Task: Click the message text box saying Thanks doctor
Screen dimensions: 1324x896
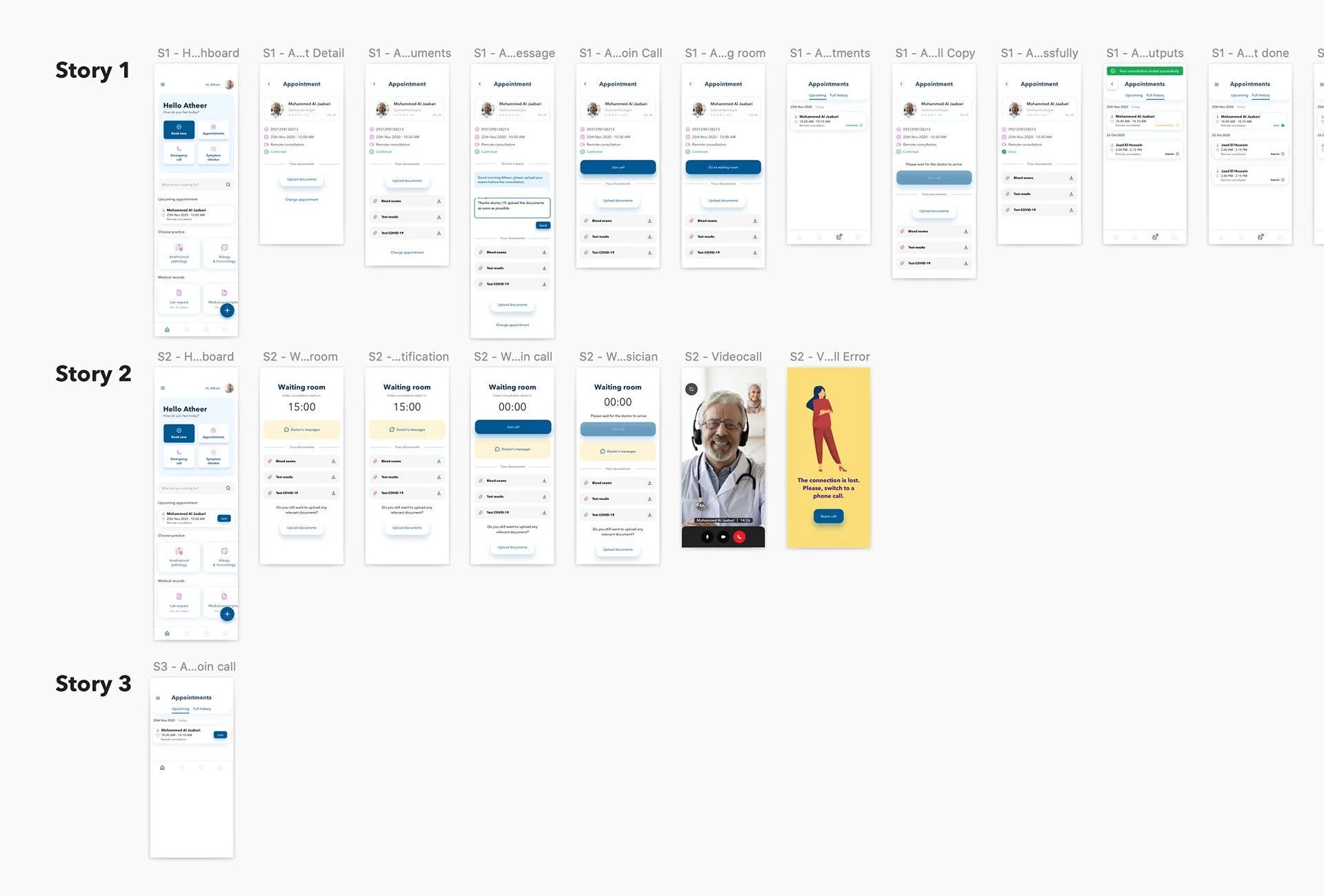Action: 512,207
